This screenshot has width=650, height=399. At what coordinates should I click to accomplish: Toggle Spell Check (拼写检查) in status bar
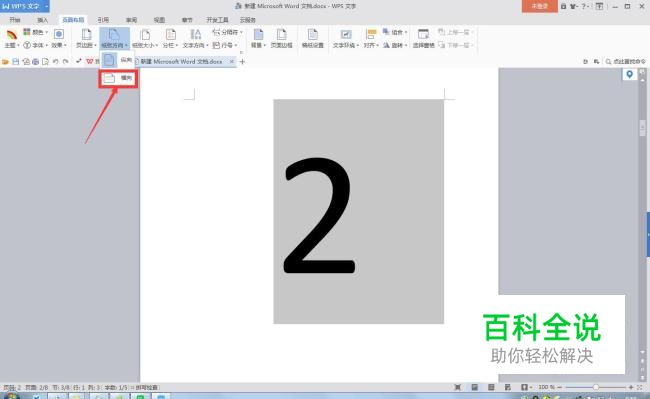tap(145, 387)
